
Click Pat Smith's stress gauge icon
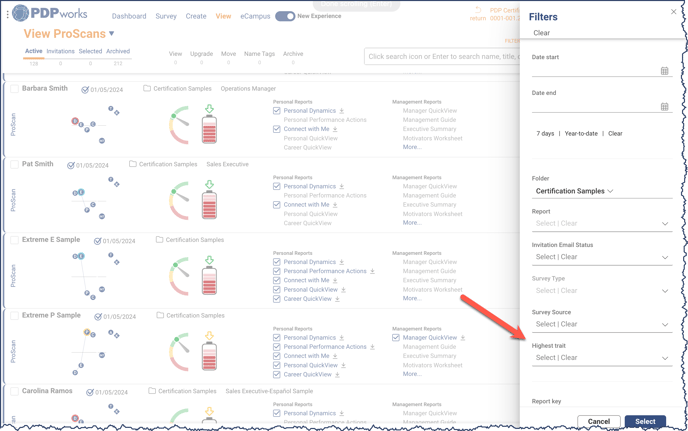[x=179, y=201]
